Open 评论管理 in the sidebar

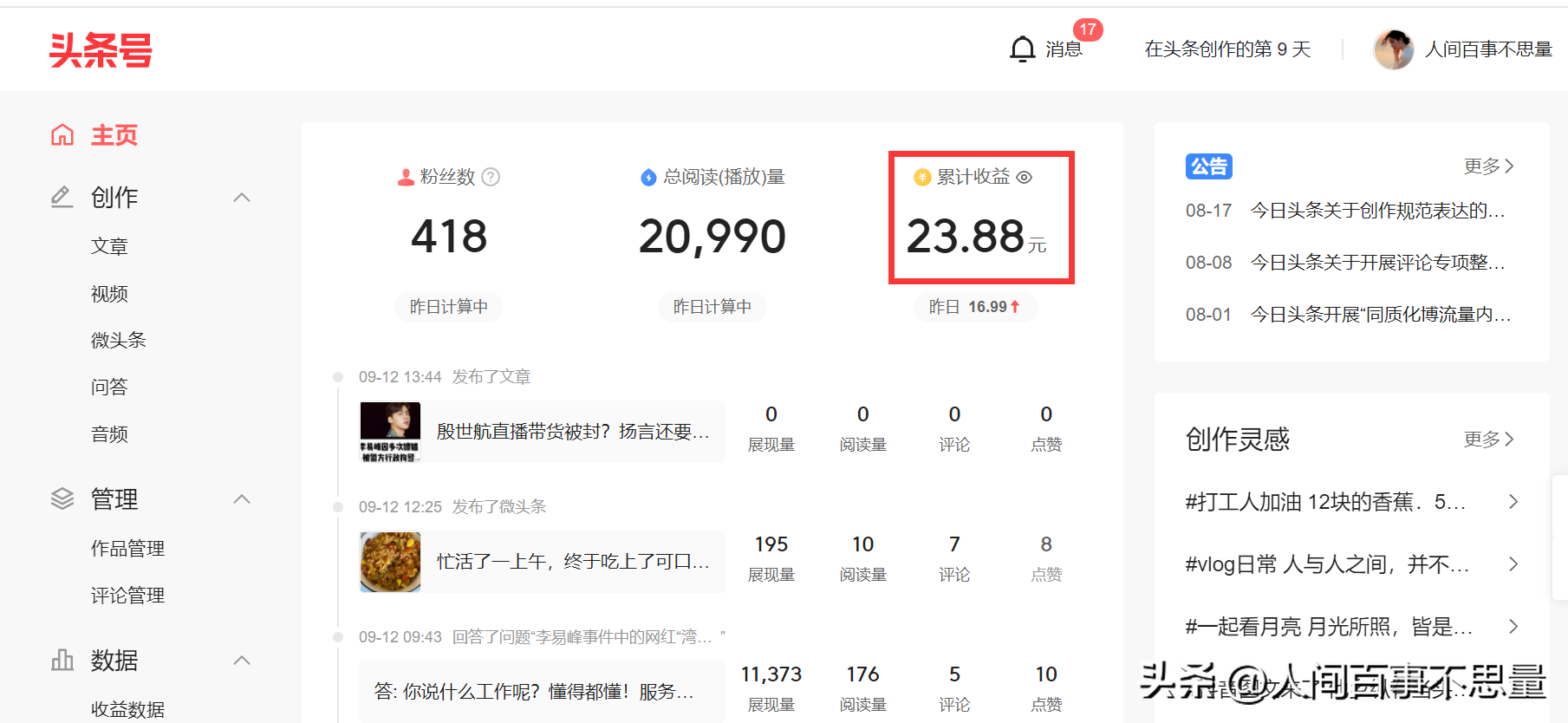point(127,596)
